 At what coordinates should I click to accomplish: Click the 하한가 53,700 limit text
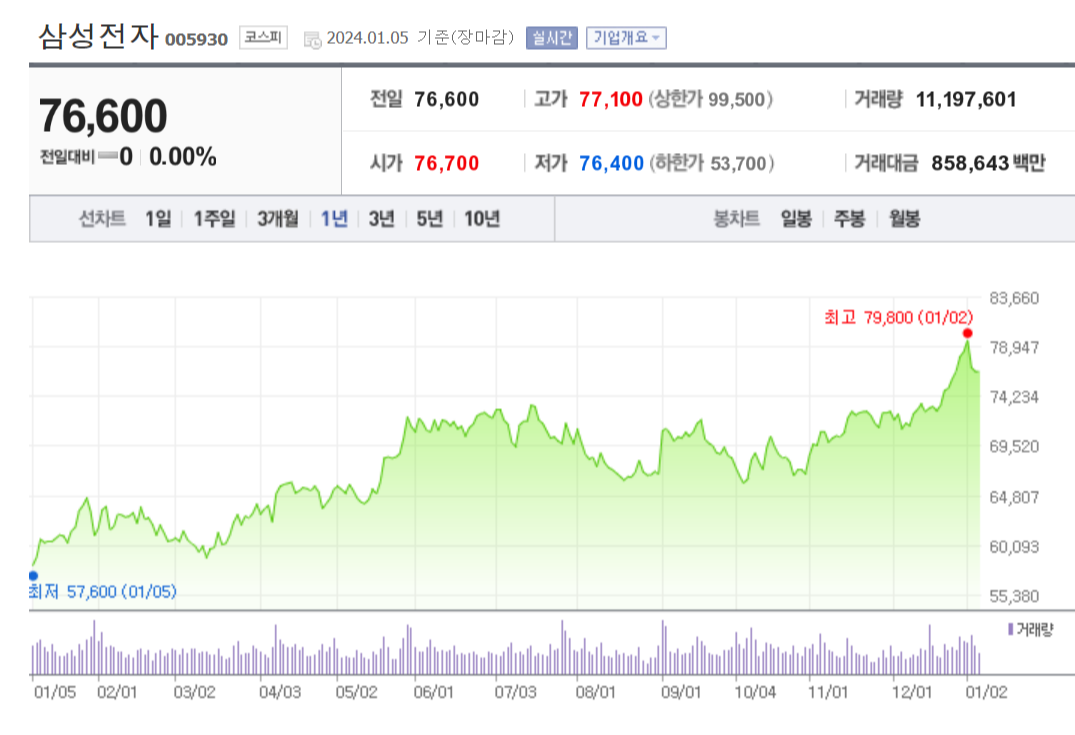(712, 163)
